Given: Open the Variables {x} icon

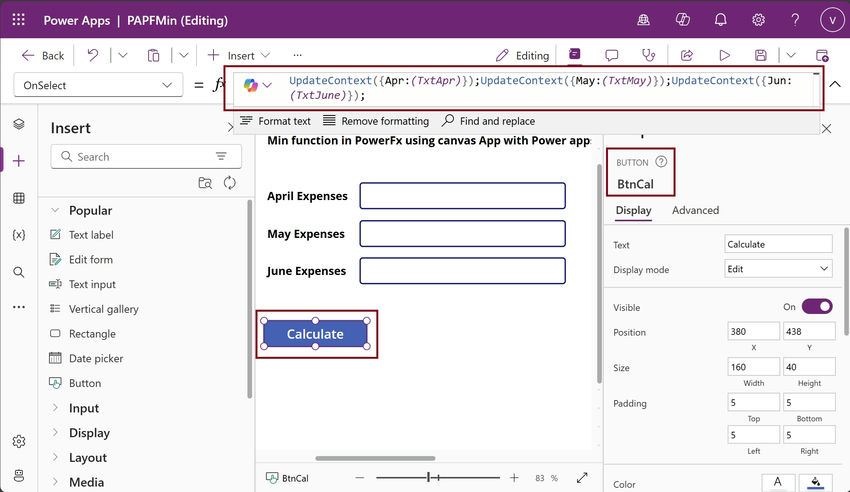Looking at the screenshot, I should pyautogui.click(x=19, y=235).
